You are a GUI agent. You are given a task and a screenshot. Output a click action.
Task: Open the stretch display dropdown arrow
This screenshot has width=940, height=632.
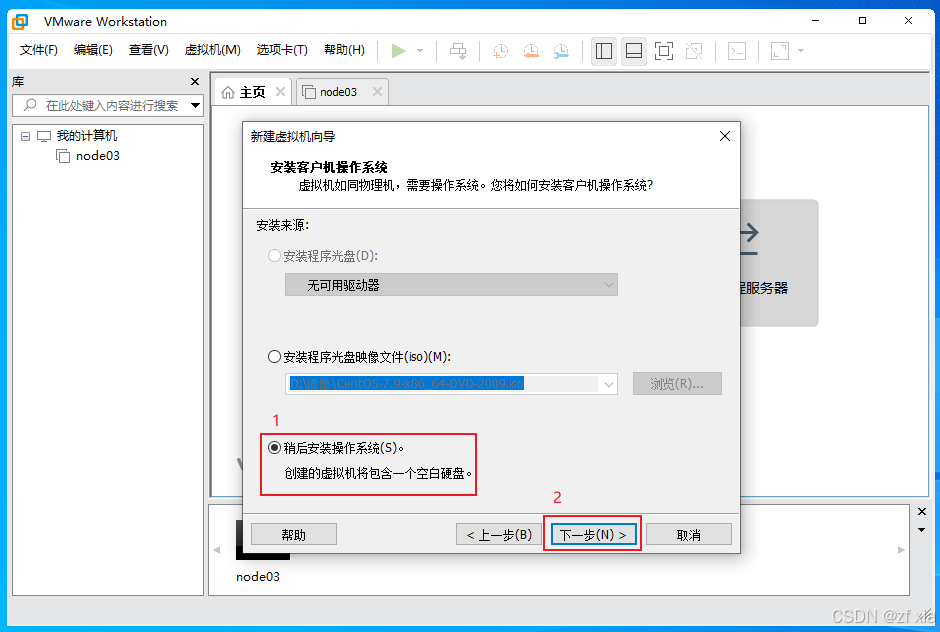[x=801, y=51]
